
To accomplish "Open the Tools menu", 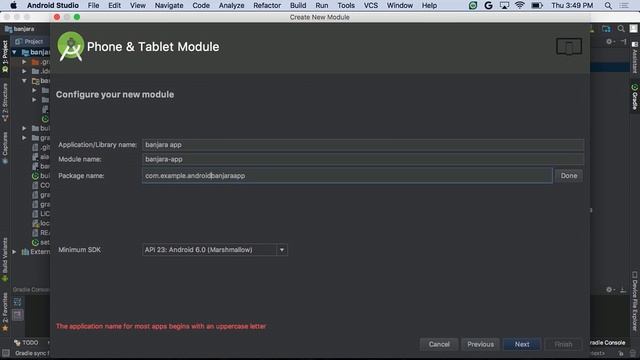I will pyautogui.click(x=346, y=5).
